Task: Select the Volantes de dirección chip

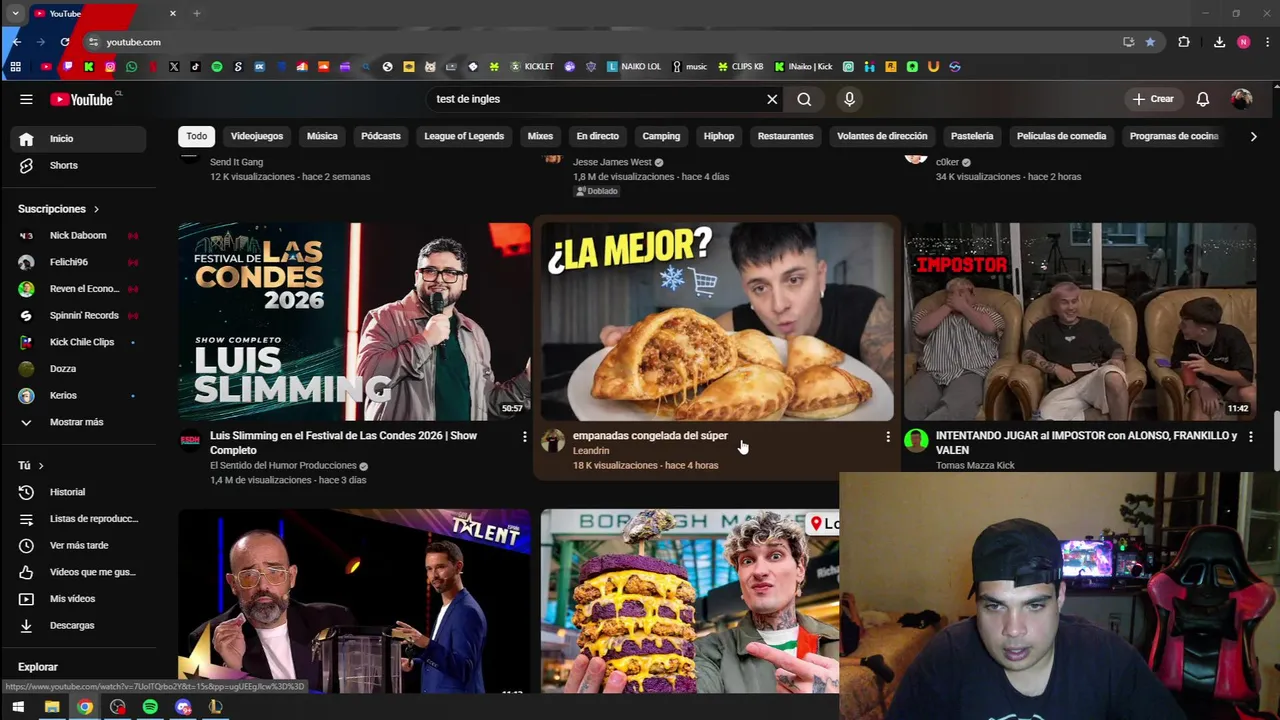Action: tap(882, 136)
